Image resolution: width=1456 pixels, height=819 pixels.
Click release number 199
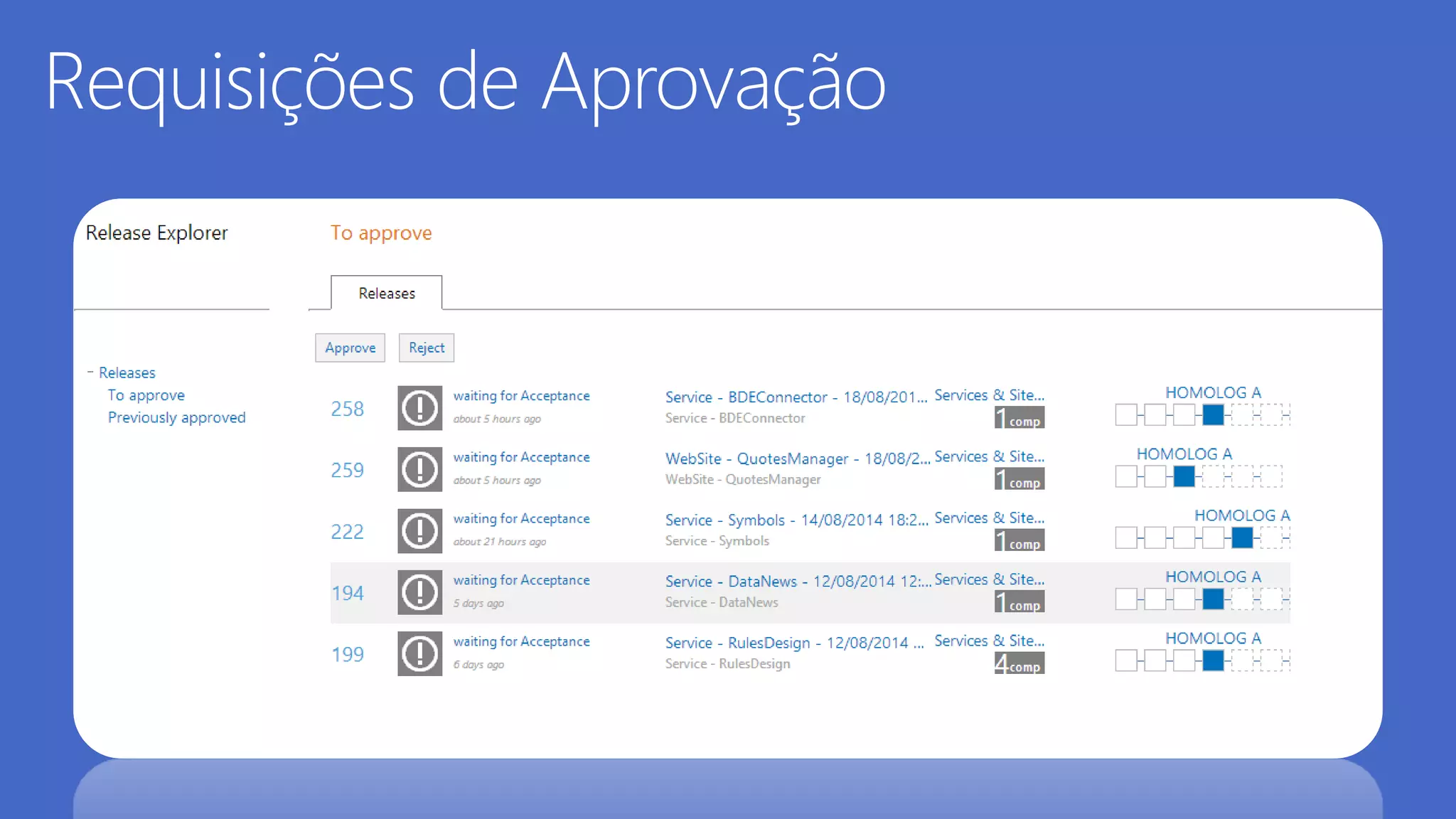point(347,654)
